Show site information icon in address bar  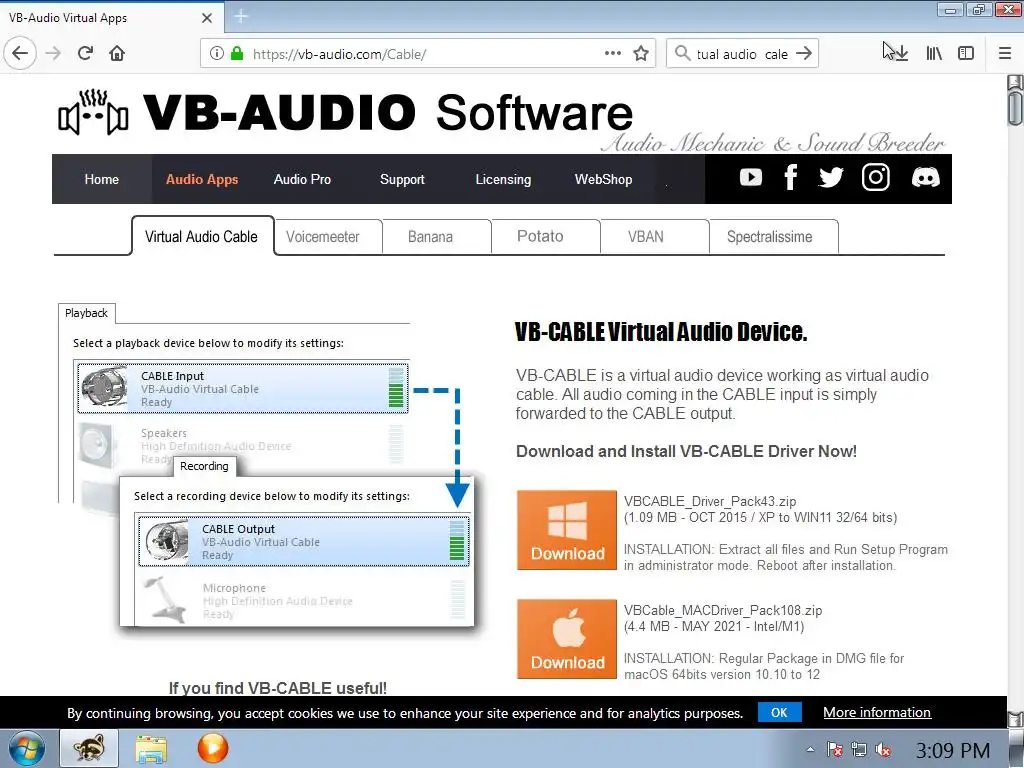[217, 54]
